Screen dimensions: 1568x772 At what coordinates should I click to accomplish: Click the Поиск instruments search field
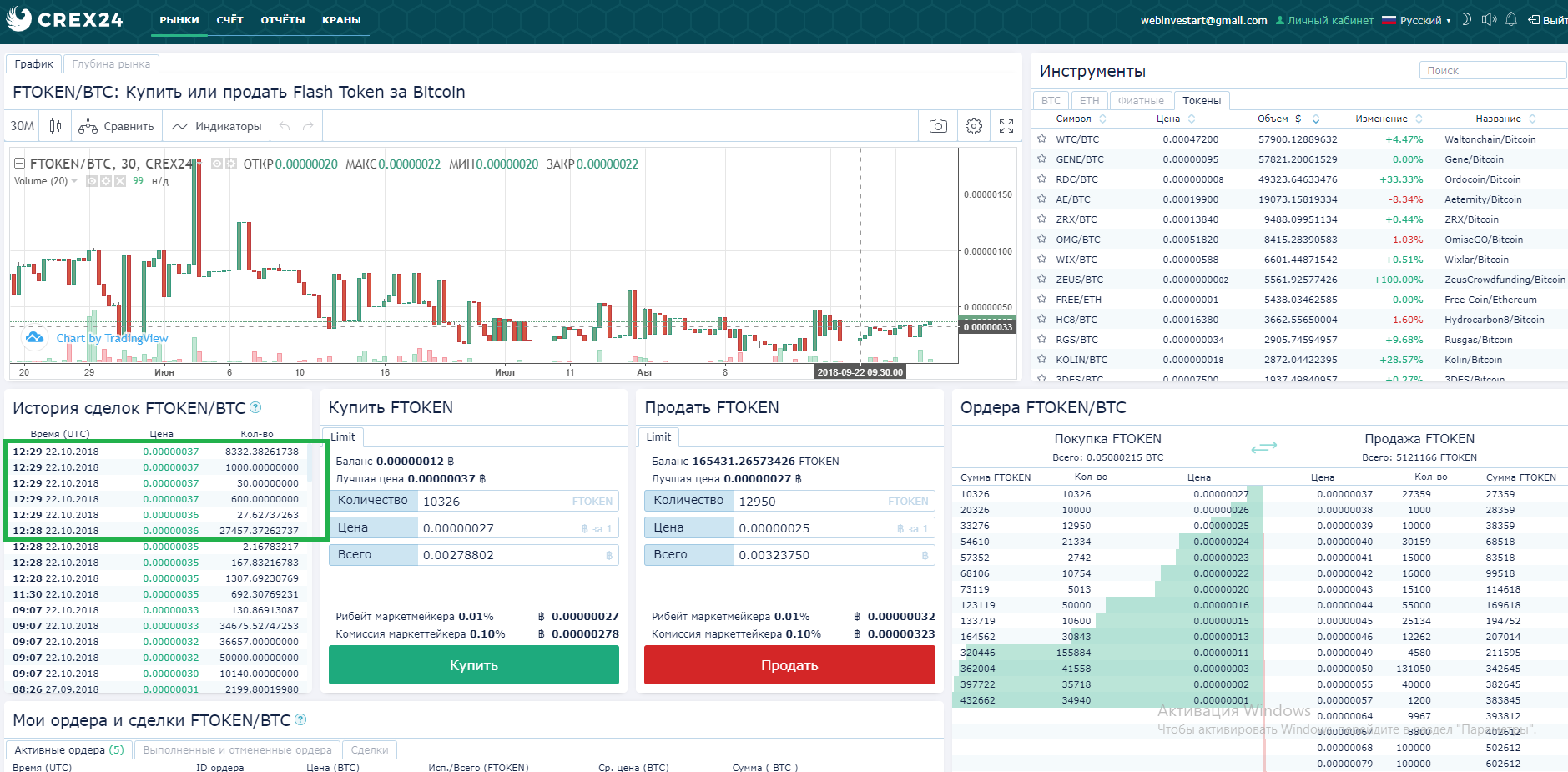[x=1493, y=71]
